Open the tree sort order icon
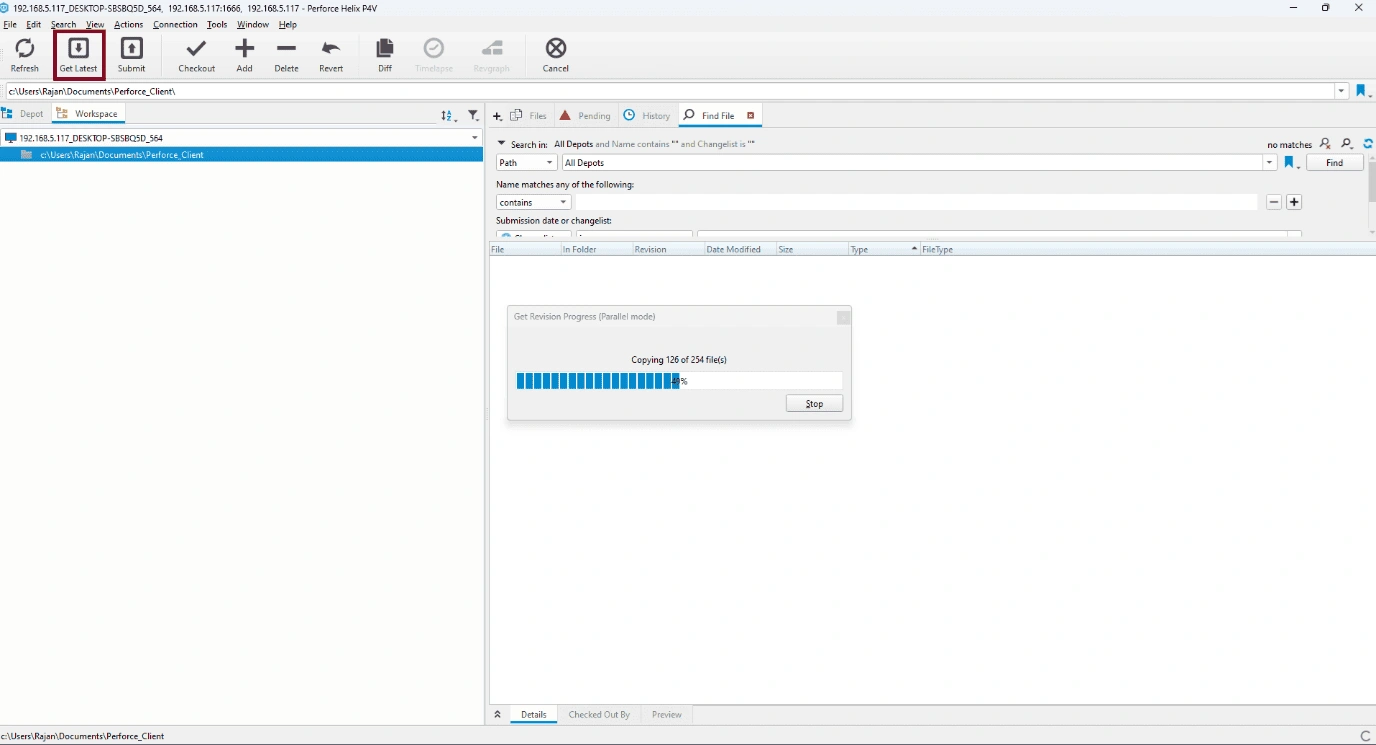Image resolution: width=1376 pixels, height=745 pixels. point(448,116)
